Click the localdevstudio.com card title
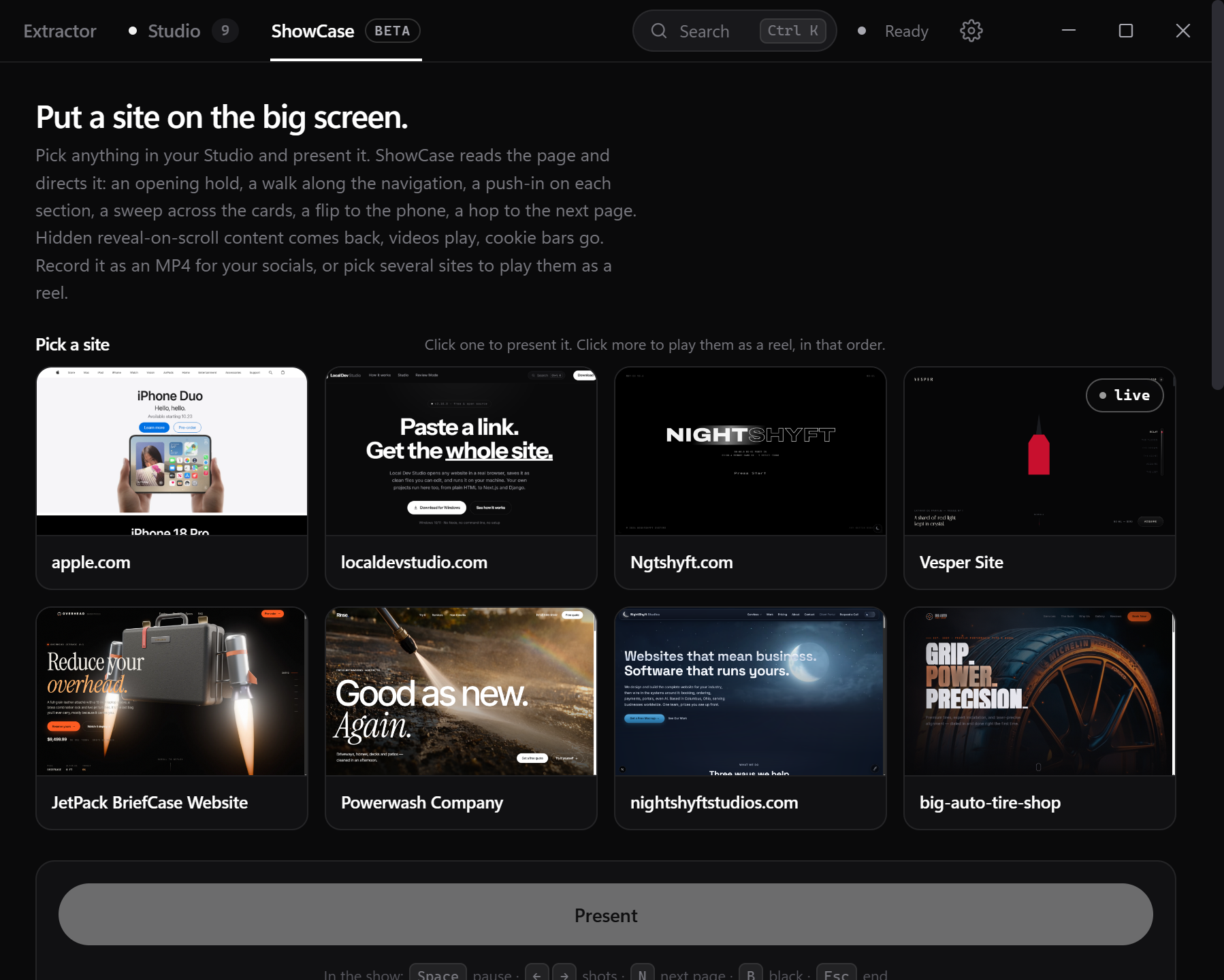 414,563
